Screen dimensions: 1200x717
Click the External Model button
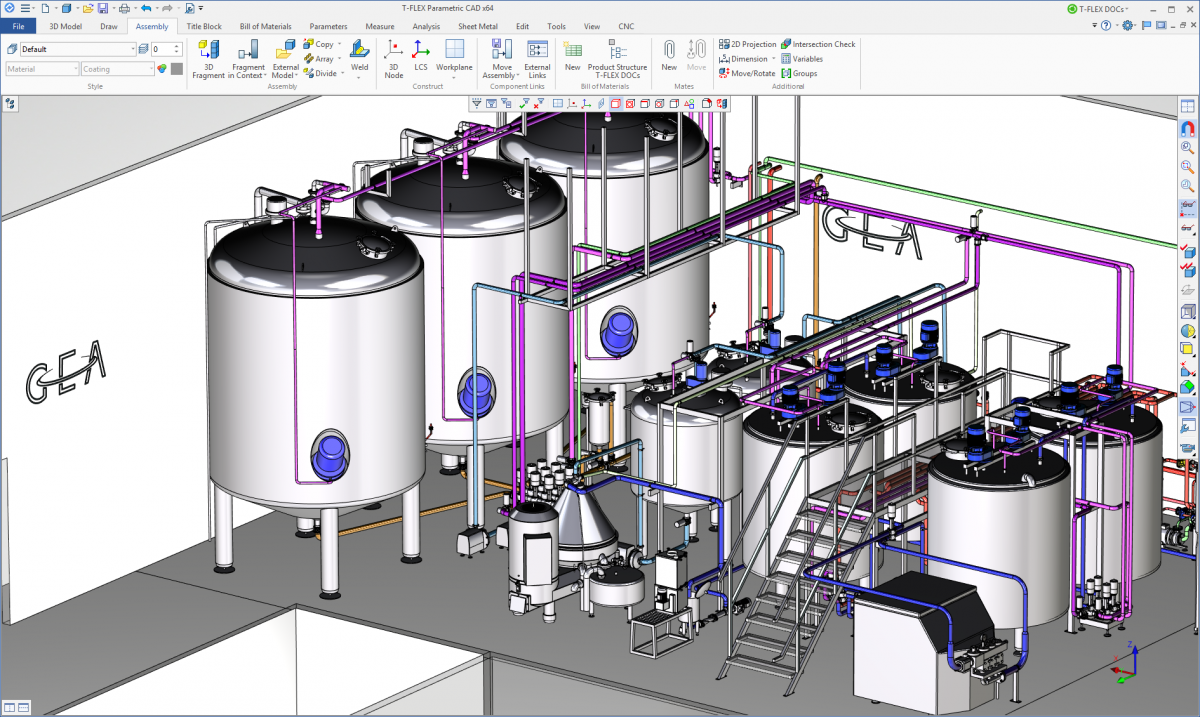[286, 59]
